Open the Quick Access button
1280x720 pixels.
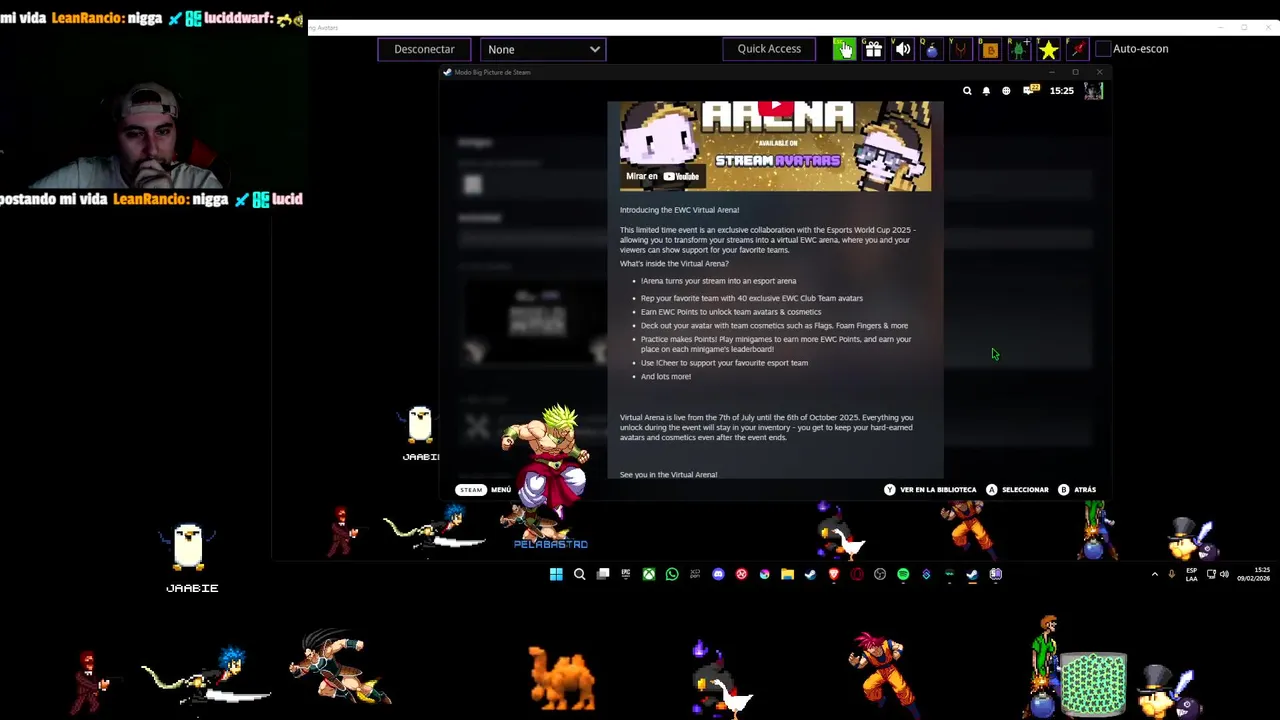coord(769,49)
